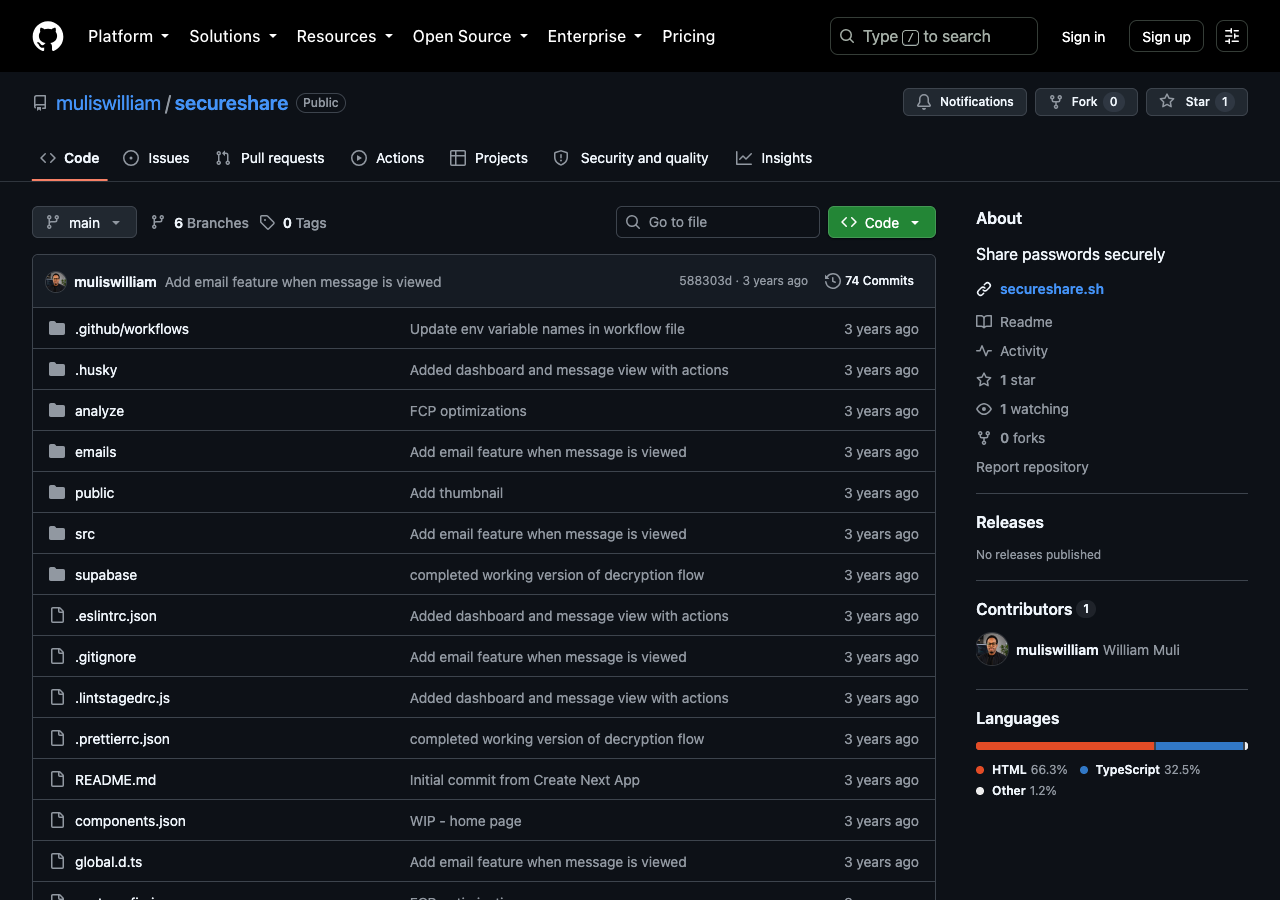Click the repository book icon beside muliswilliam
1280x900 pixels.
(40, 103)
